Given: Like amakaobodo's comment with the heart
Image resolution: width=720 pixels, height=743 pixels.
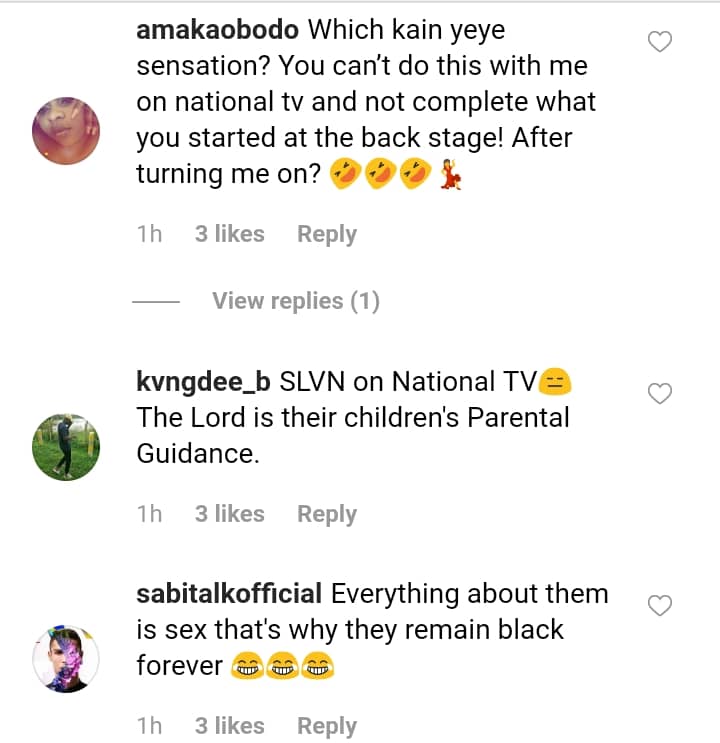Looking at the screenshot, I should tap(660, 41).
